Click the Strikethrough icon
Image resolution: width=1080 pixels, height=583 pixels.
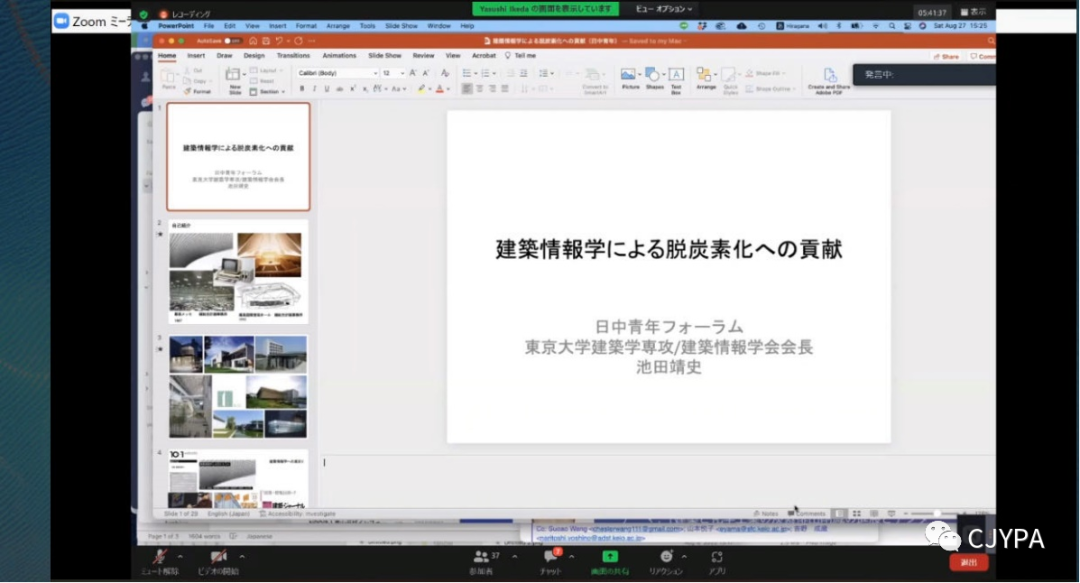[x=340, y=89]
